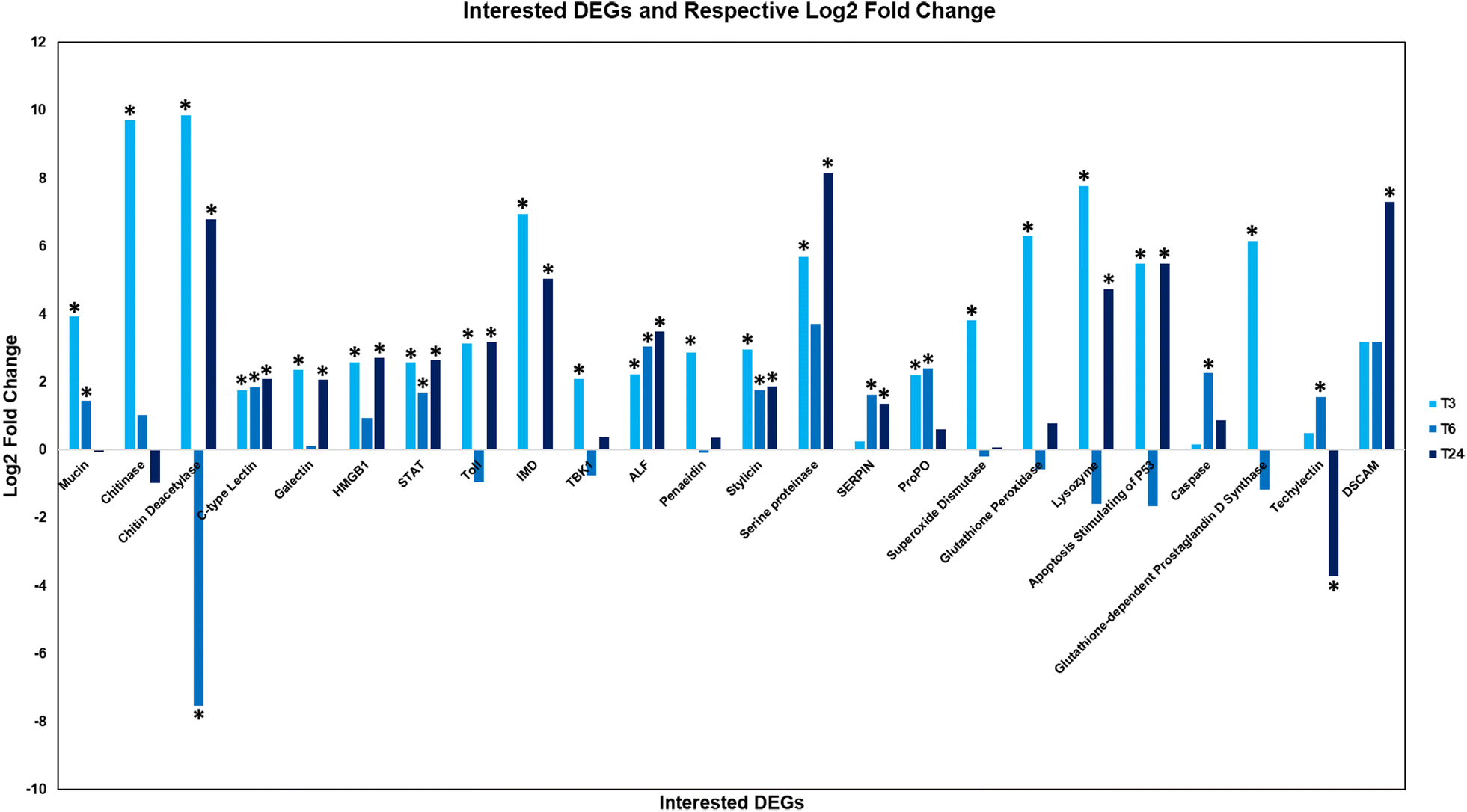
Task: Click the asterisk below Techylectin T24 bar
Action: point(1334,588)
